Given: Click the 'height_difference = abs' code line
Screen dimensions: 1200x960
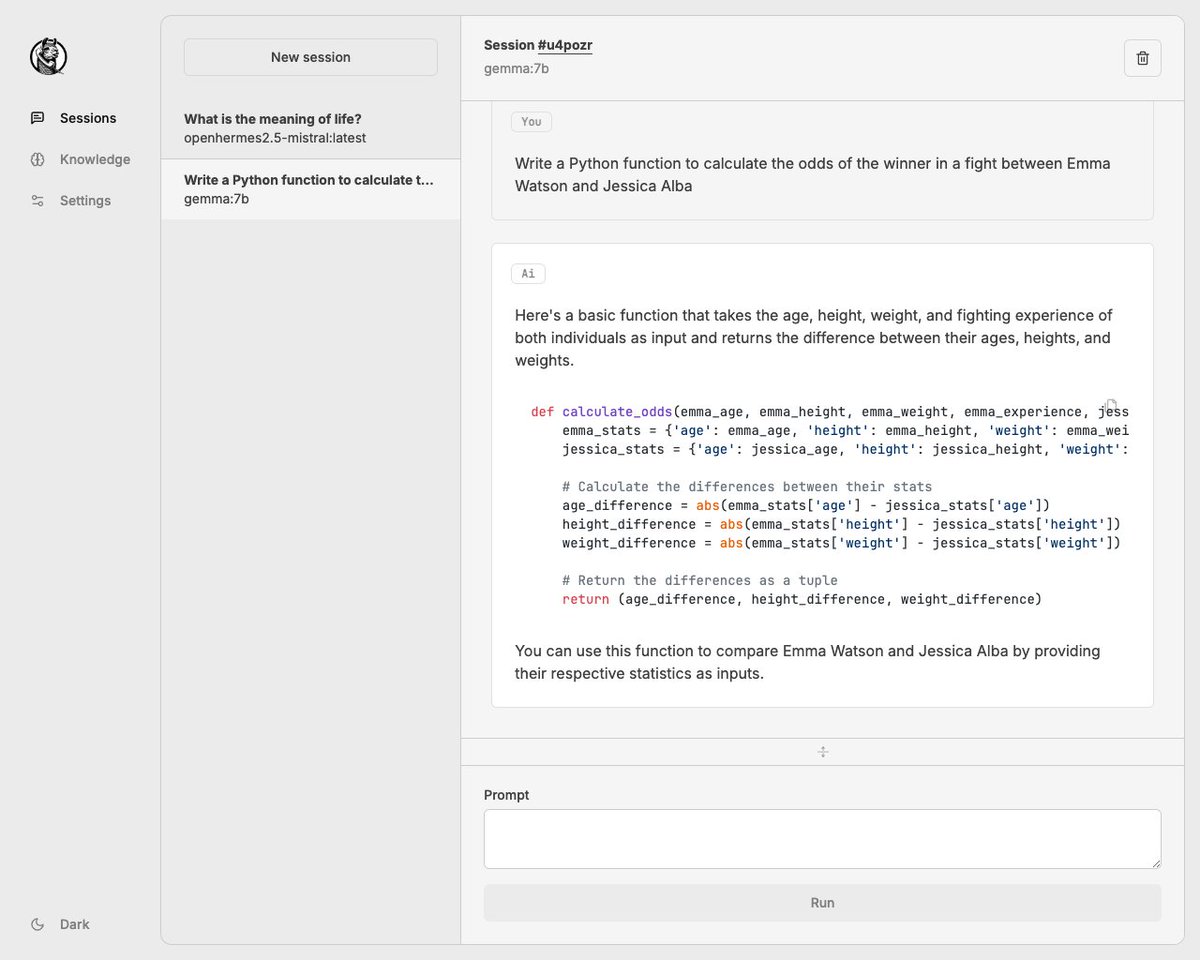Looking at the screenshot, I should pyautogui.click(x=841, y=524).
